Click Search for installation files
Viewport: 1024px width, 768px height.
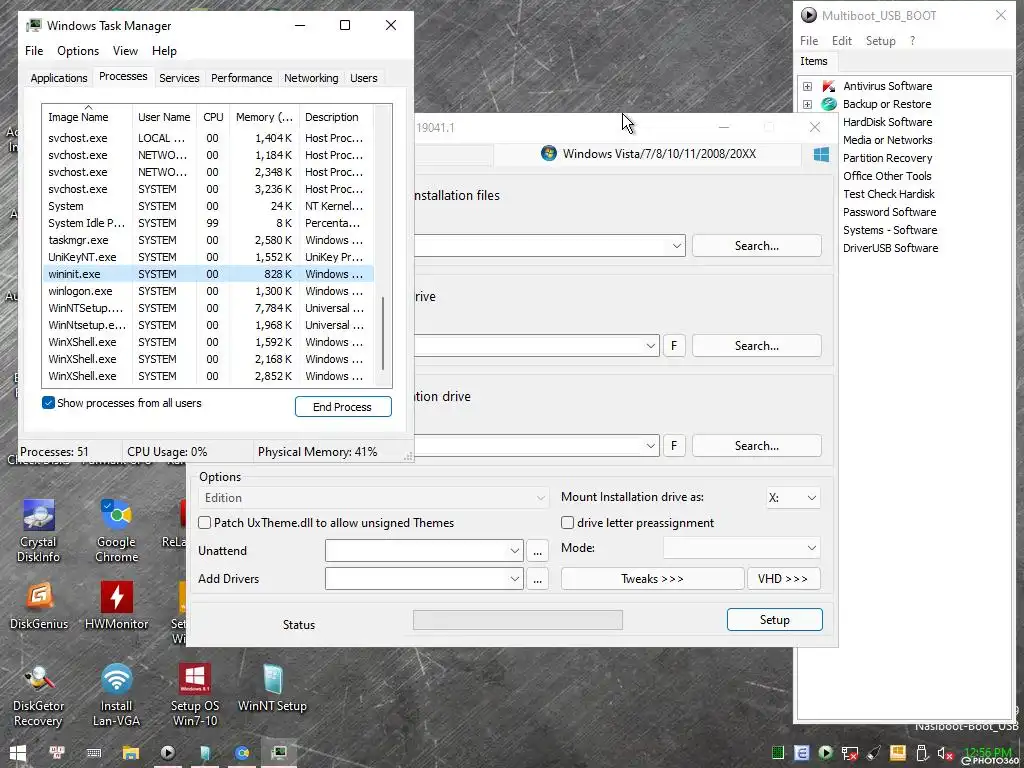(x=756, y=246)
